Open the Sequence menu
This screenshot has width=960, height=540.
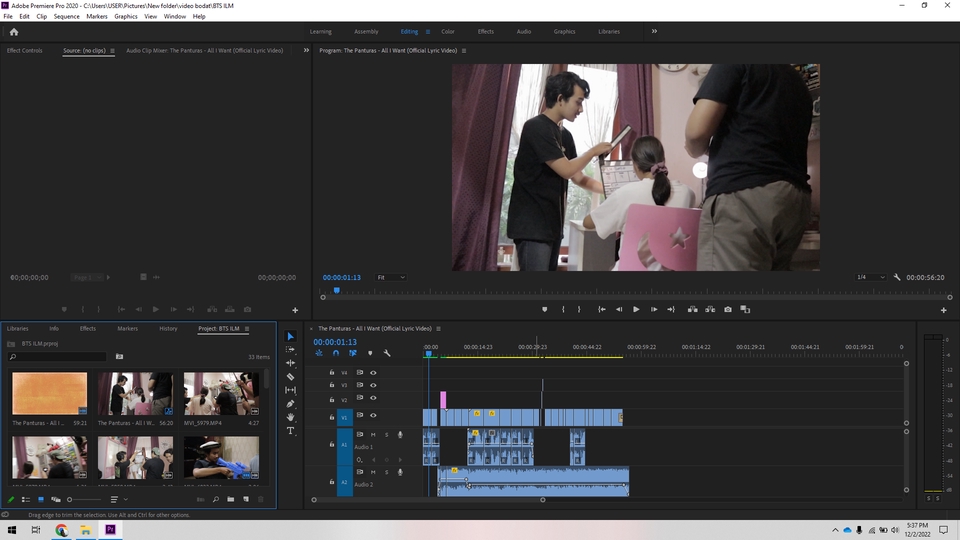[x=66, y=17]
